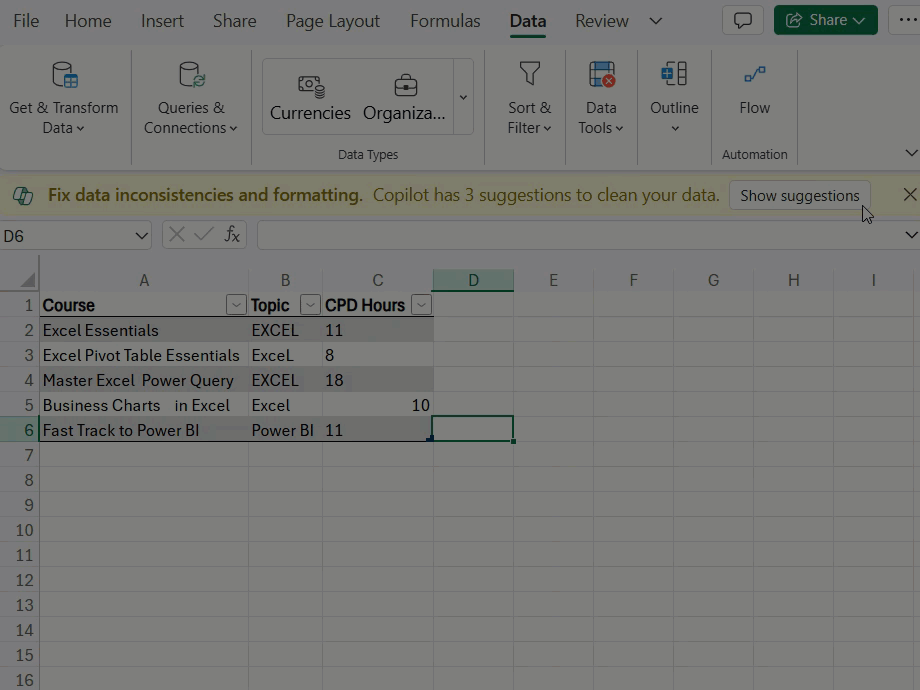Select the Organization data type
The width and height of the screenshot is (920, 690).
[x=404, y=97]
